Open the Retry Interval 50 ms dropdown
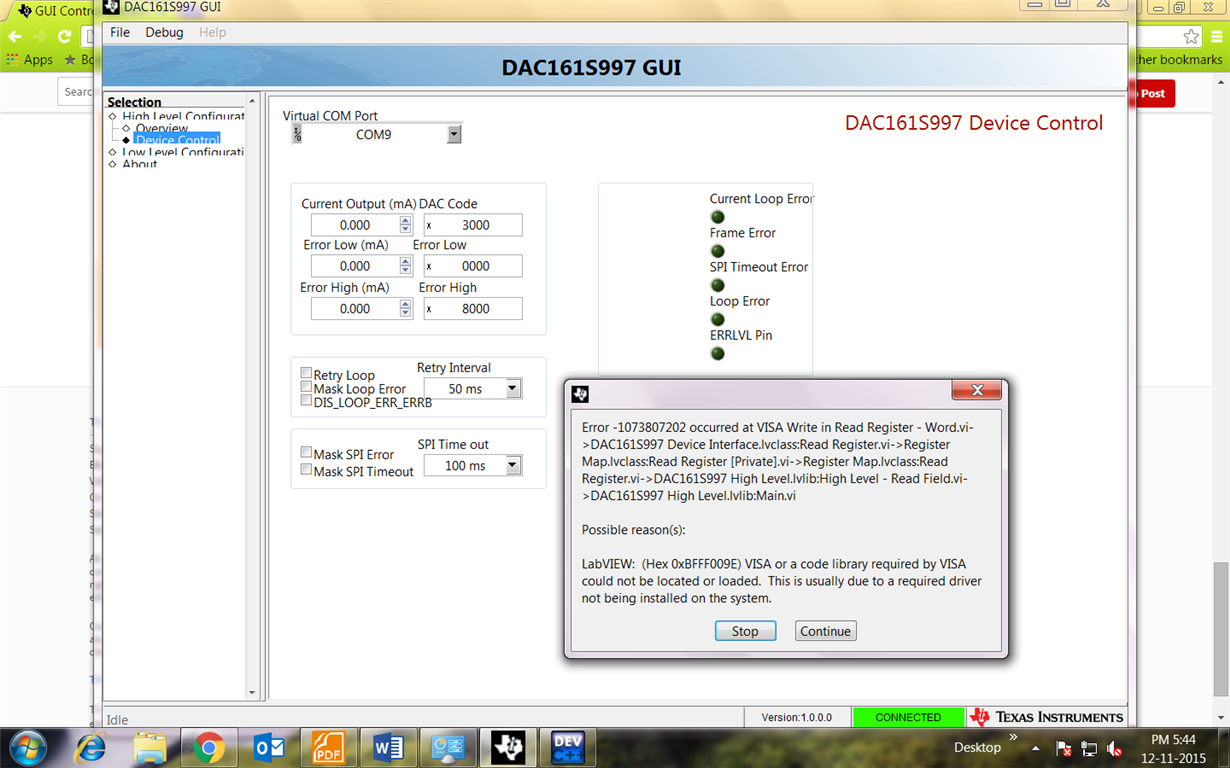The width and height of the screenshot is (1230, 768). pyautogui.click(x=513, y=389)
